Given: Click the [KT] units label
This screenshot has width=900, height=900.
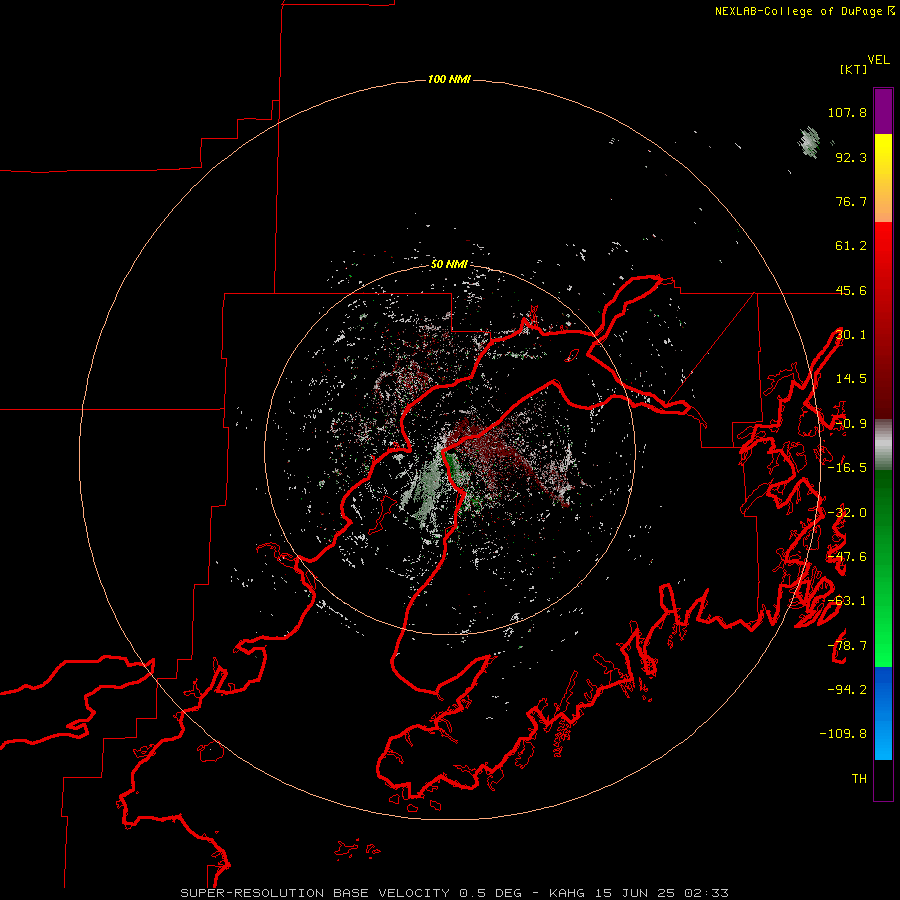Looking at the screenshot, I should [x=853, y=69].
